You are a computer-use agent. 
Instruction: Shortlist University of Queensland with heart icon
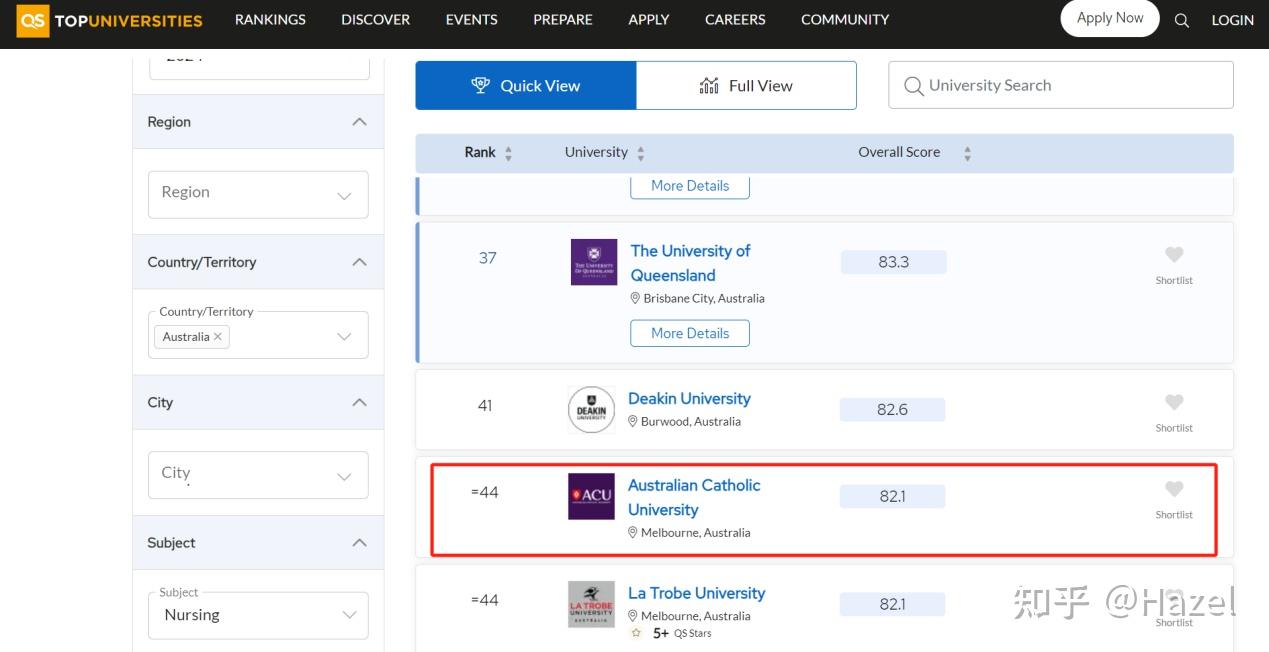point(1174,255)
